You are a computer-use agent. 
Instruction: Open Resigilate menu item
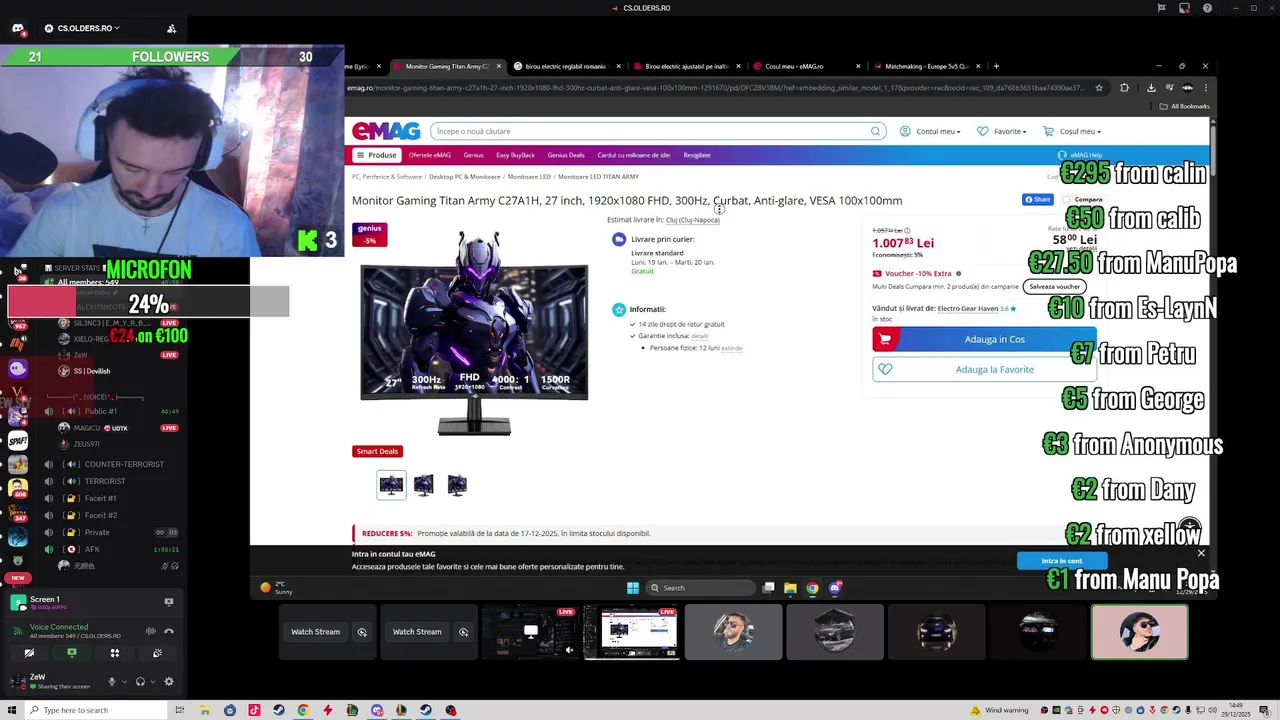697,155
